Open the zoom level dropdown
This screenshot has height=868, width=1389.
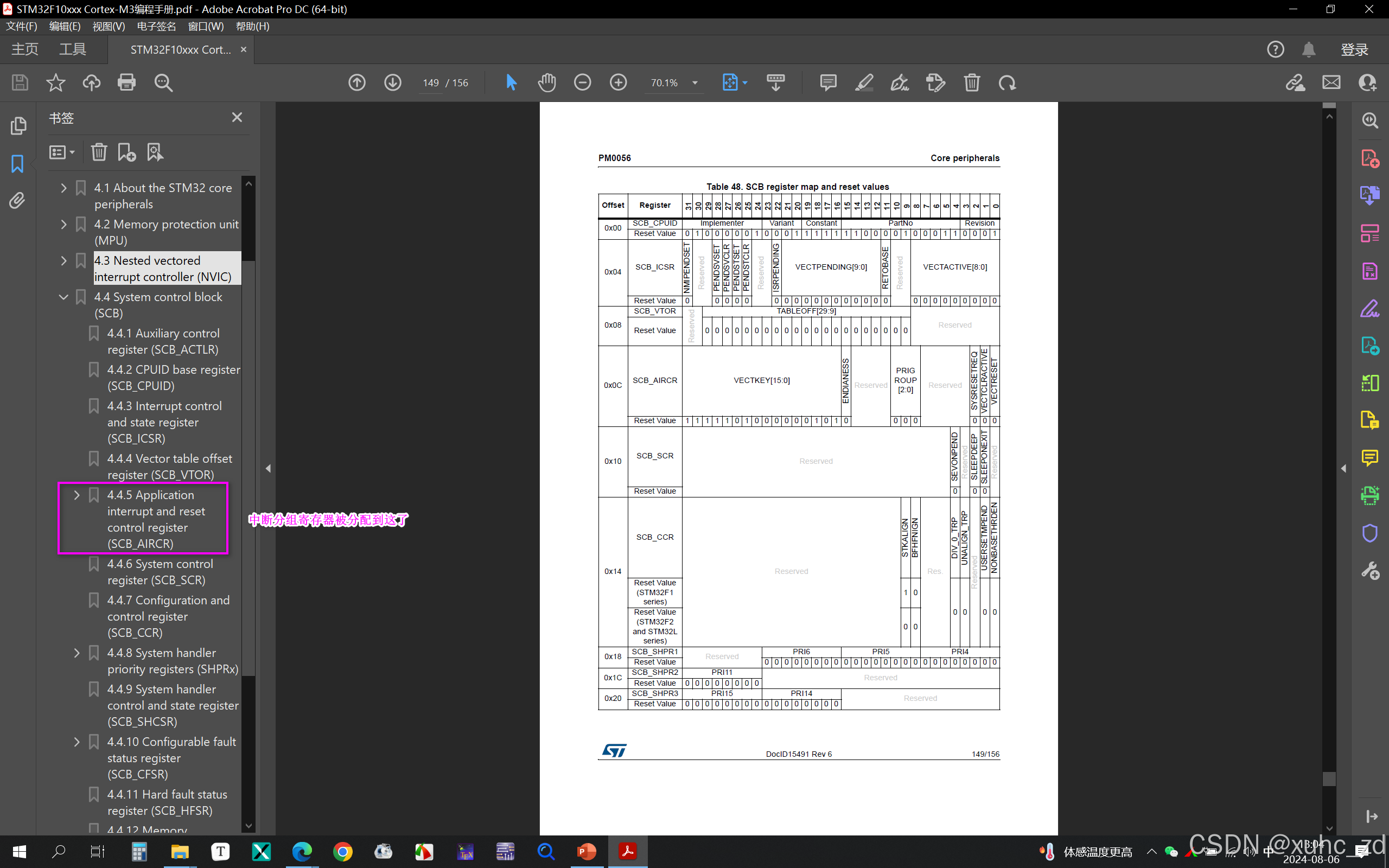[x=695, y=82]
